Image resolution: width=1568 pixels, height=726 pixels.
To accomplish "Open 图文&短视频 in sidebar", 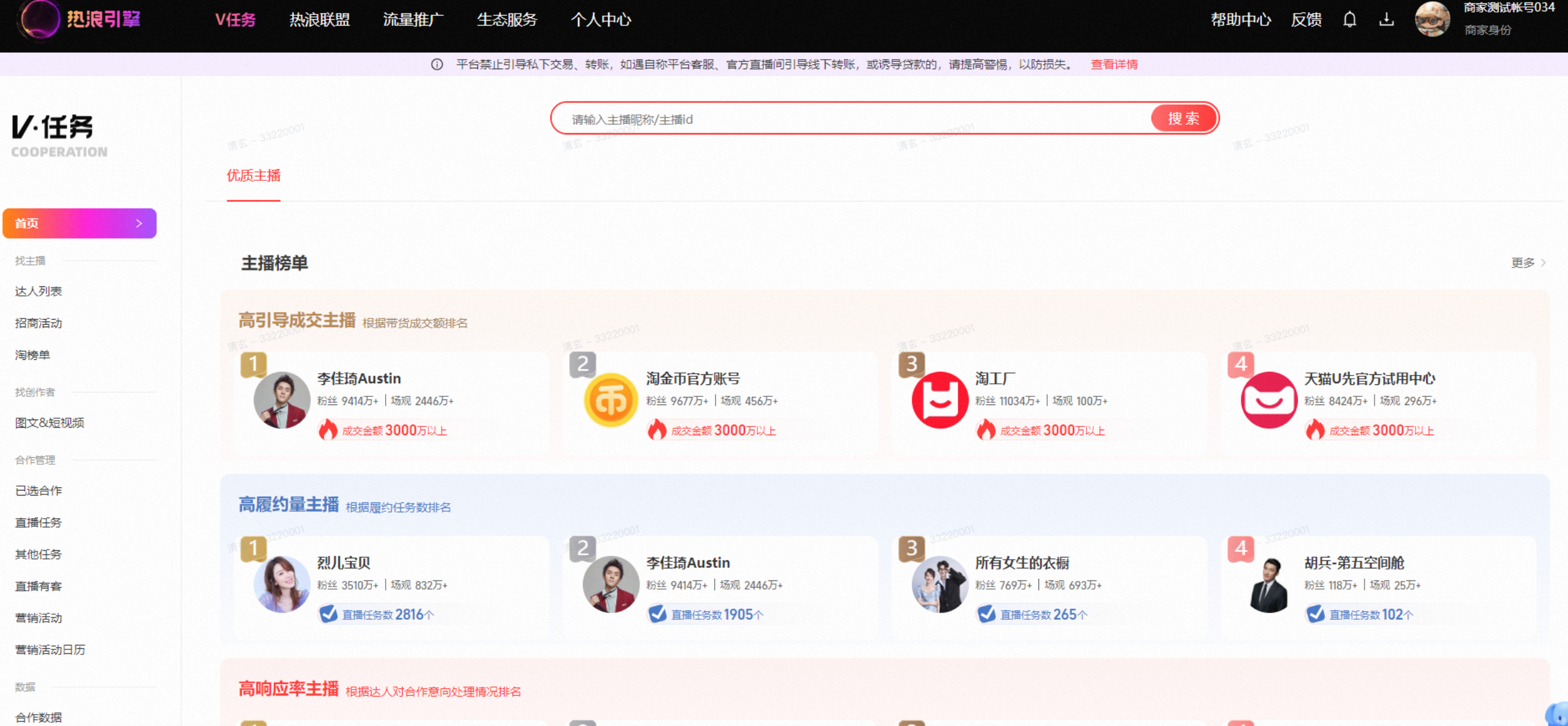I will pos(50,423).
